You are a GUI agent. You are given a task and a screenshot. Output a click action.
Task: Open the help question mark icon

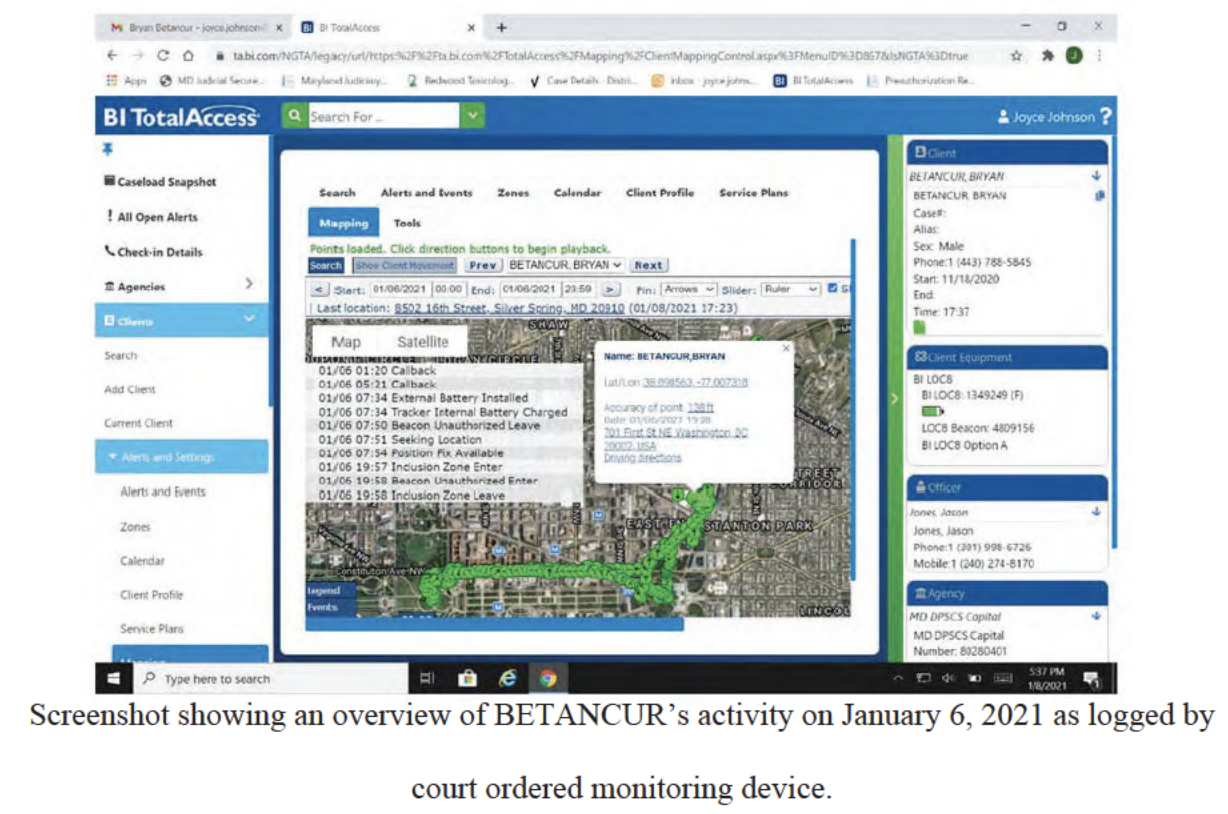pos(1104,117)
